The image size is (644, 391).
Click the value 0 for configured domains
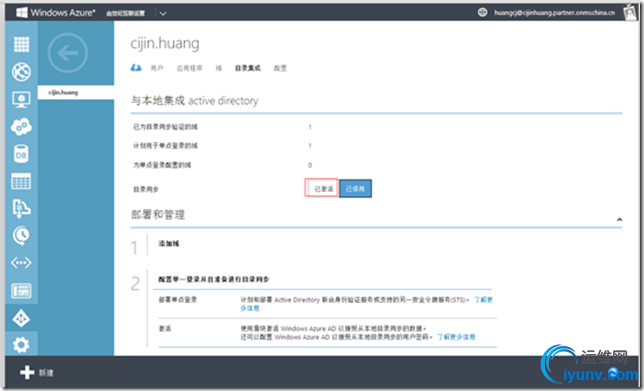310,165
